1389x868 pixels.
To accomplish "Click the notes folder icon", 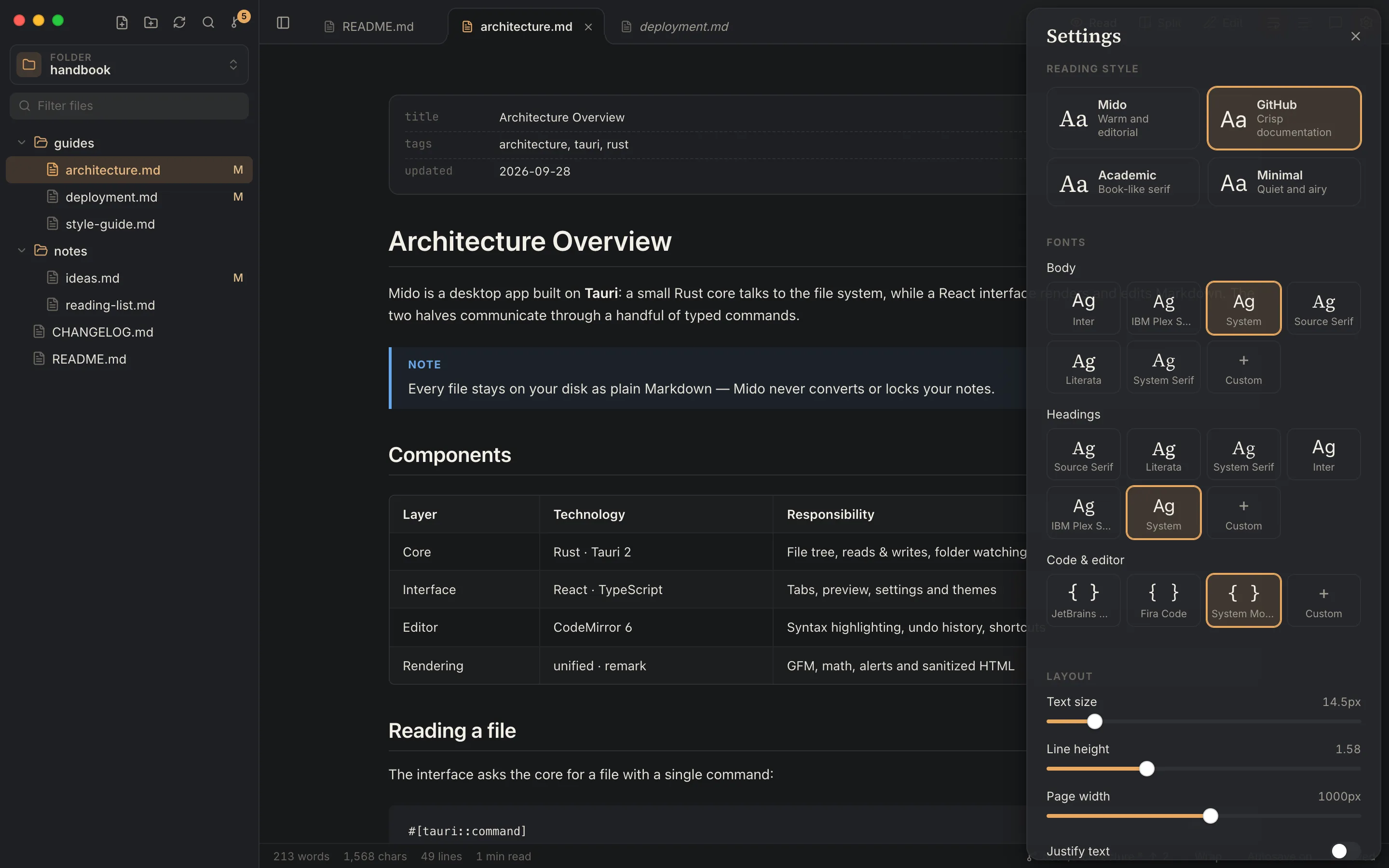I will pyautogui.click(x=41, y=251).
